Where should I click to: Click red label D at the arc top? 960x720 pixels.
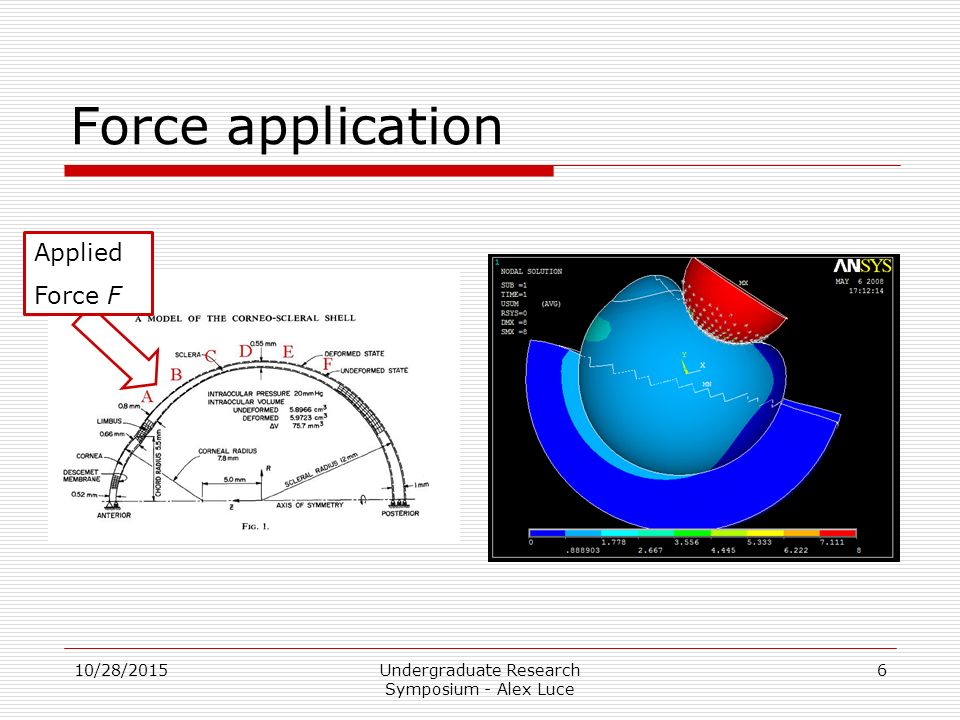[x=246, y=351]
